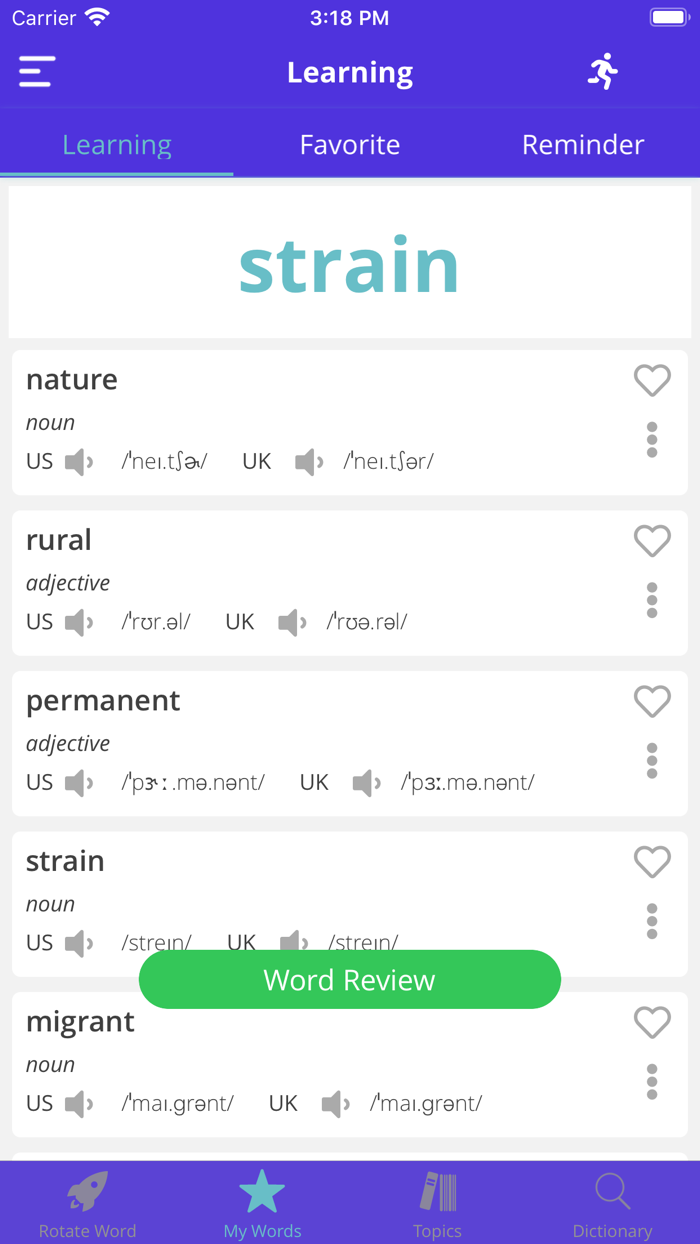Image resolution: width=700 pixels, height=1244 pixels.
Task: Play UK pronunciation of rural
Action: (290, 622)
